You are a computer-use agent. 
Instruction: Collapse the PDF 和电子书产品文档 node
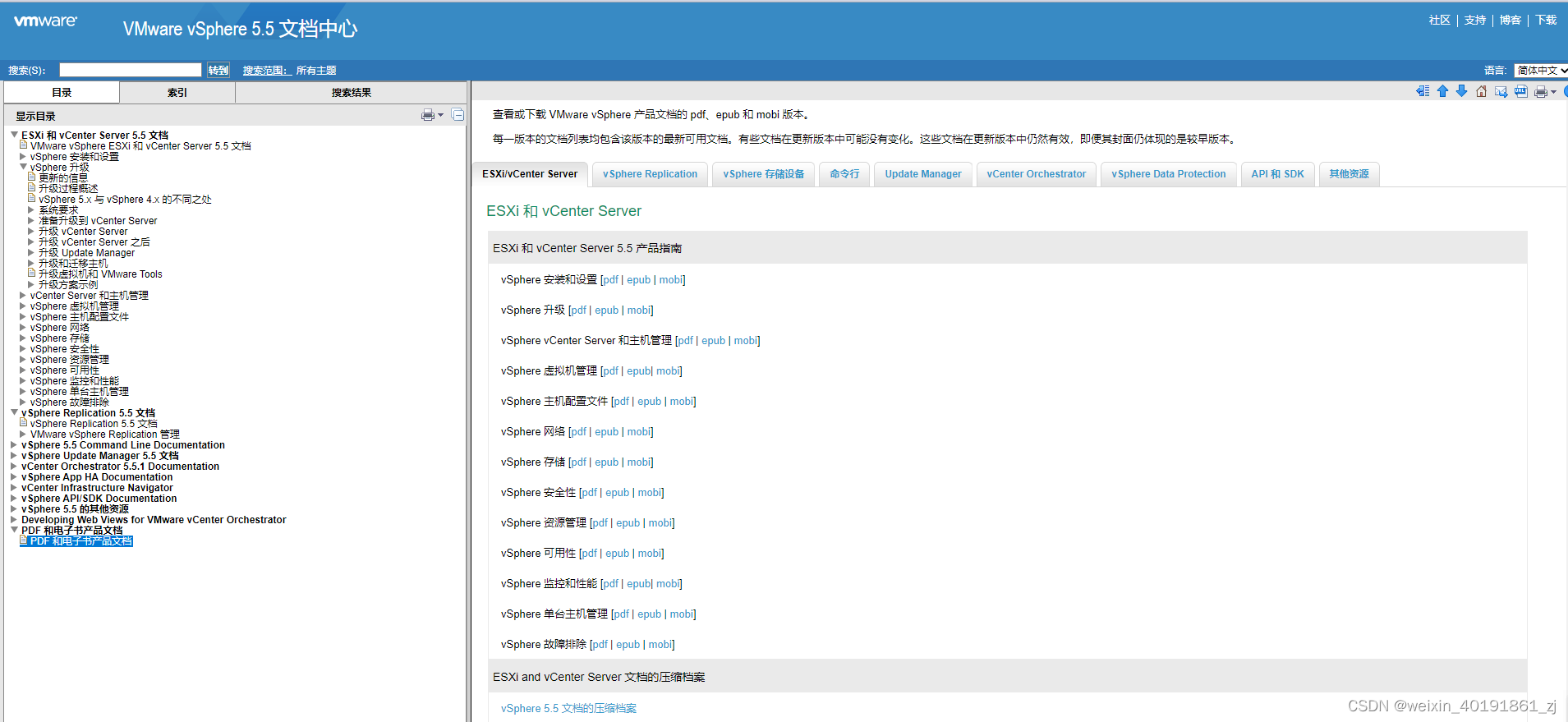pyautogui.click(x=14, y=530)
